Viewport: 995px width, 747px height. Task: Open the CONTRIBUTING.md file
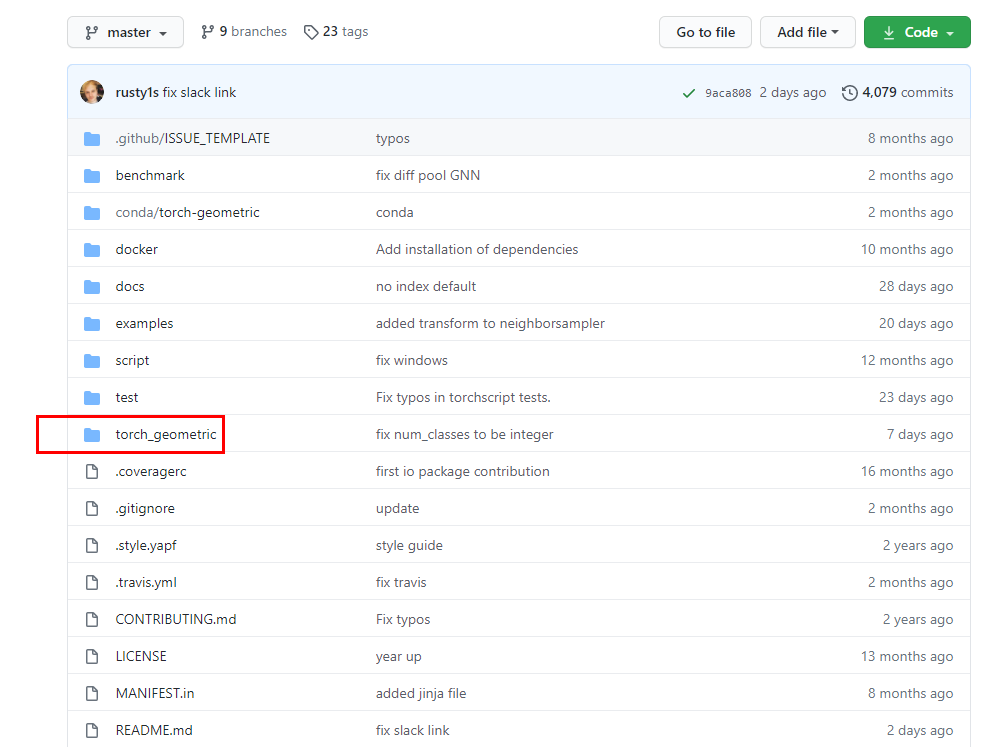click(176, 619)
